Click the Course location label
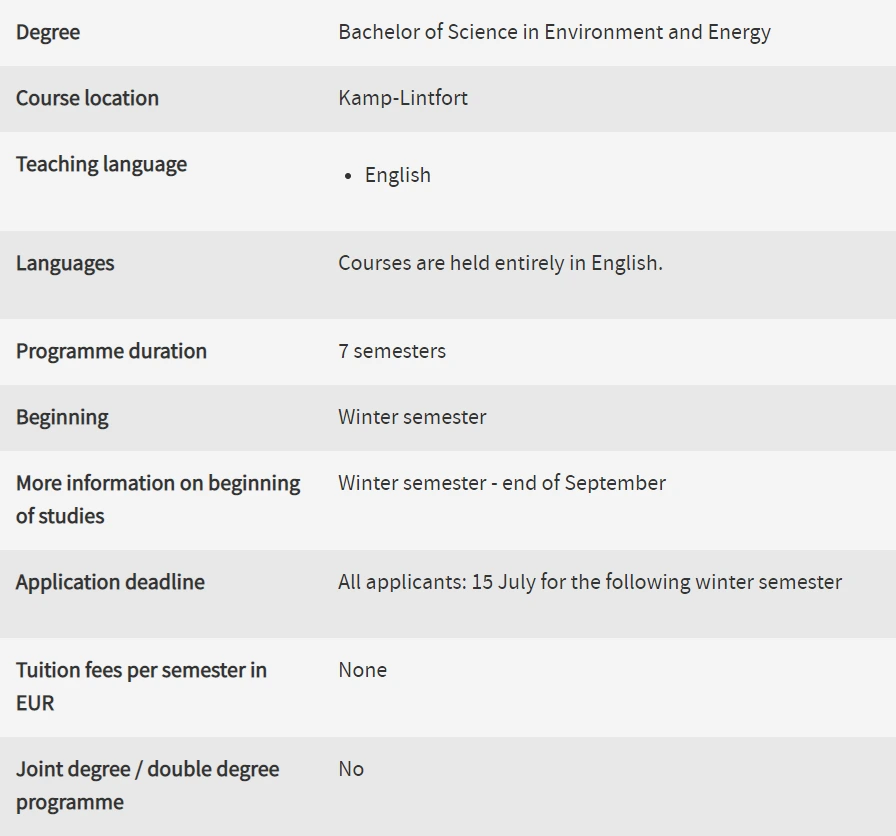This screenshot has height=836, width=896. (x=87, y=98)
